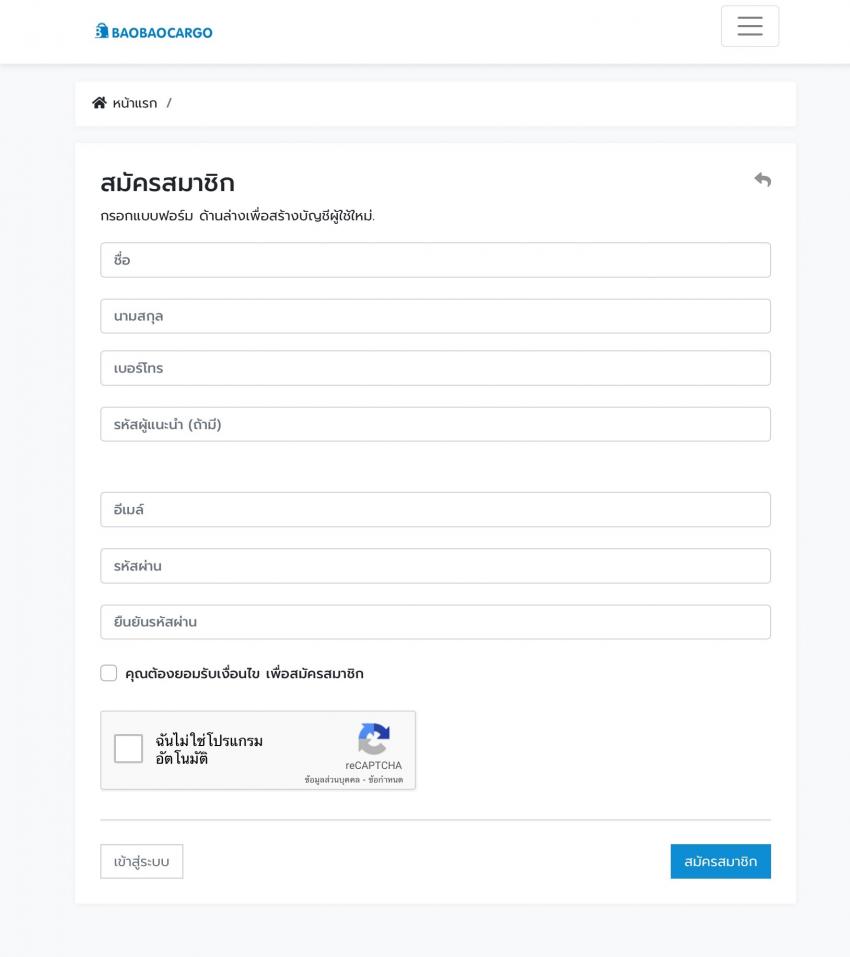
Task: Click the terms acceptance label text
Action: click(244, 673)
